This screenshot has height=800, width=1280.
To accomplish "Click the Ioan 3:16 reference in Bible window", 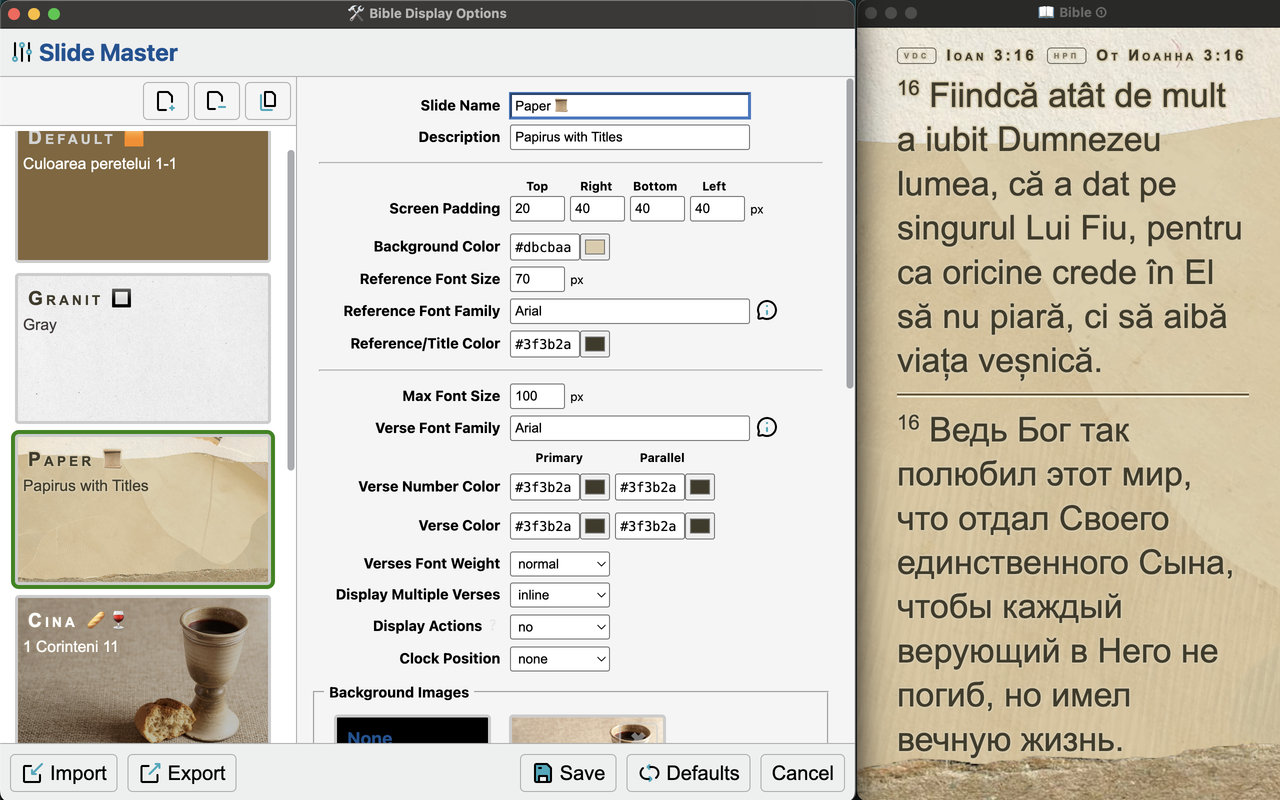I will (x=989, y=56).
